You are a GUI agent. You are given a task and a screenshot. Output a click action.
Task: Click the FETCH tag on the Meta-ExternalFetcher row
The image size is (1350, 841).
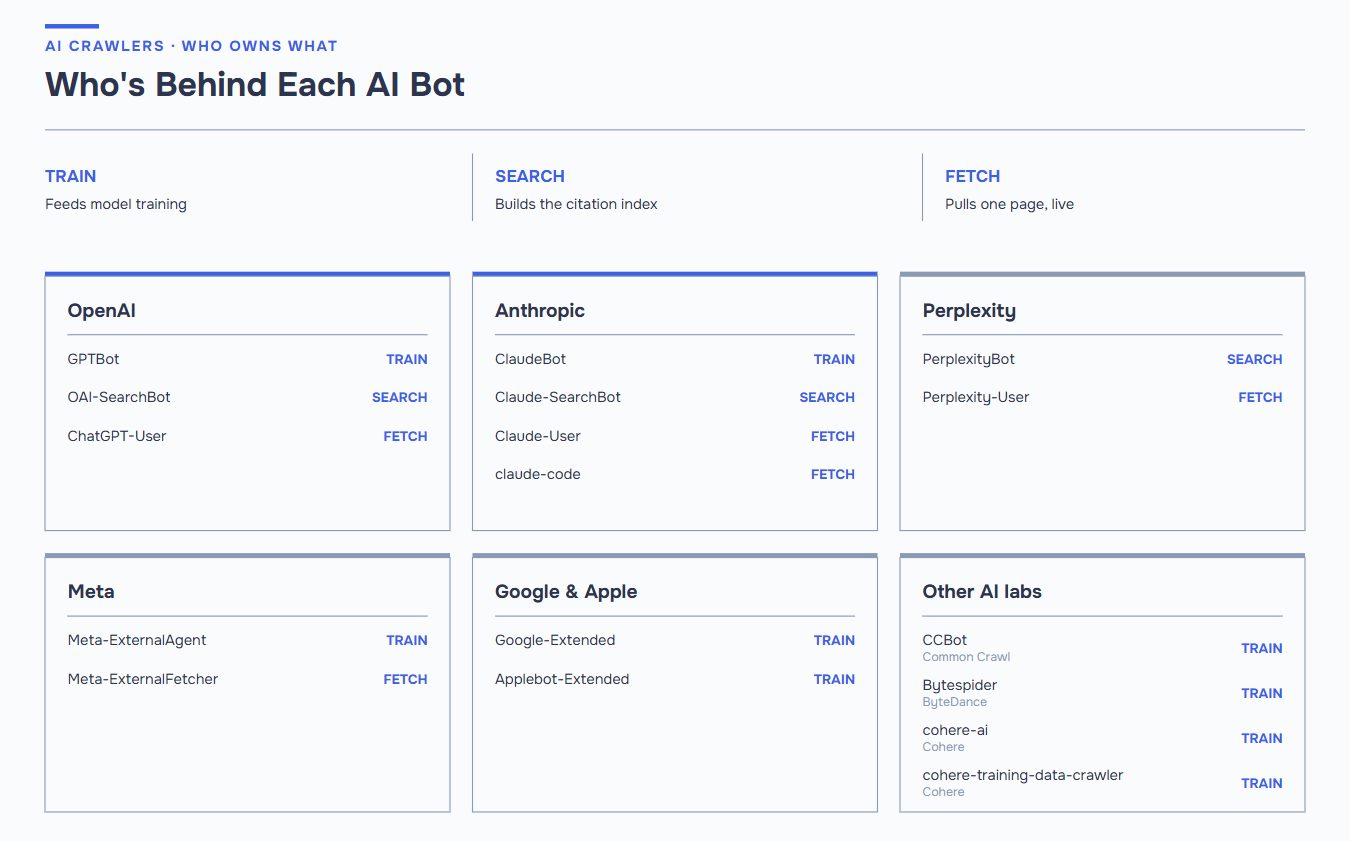[406, 679]
